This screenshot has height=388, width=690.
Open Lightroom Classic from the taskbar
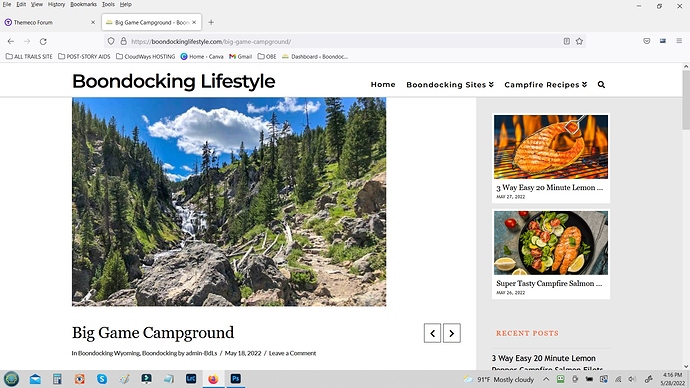click(x=191, y=379)
